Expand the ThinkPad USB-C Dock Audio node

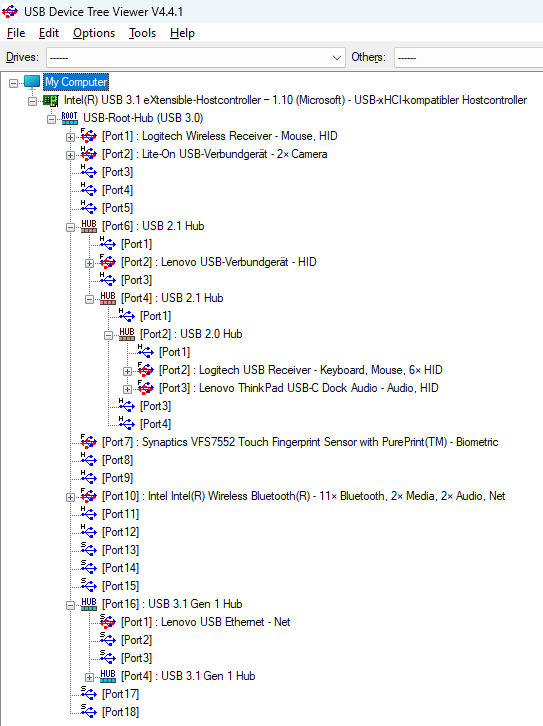(127, 389)
